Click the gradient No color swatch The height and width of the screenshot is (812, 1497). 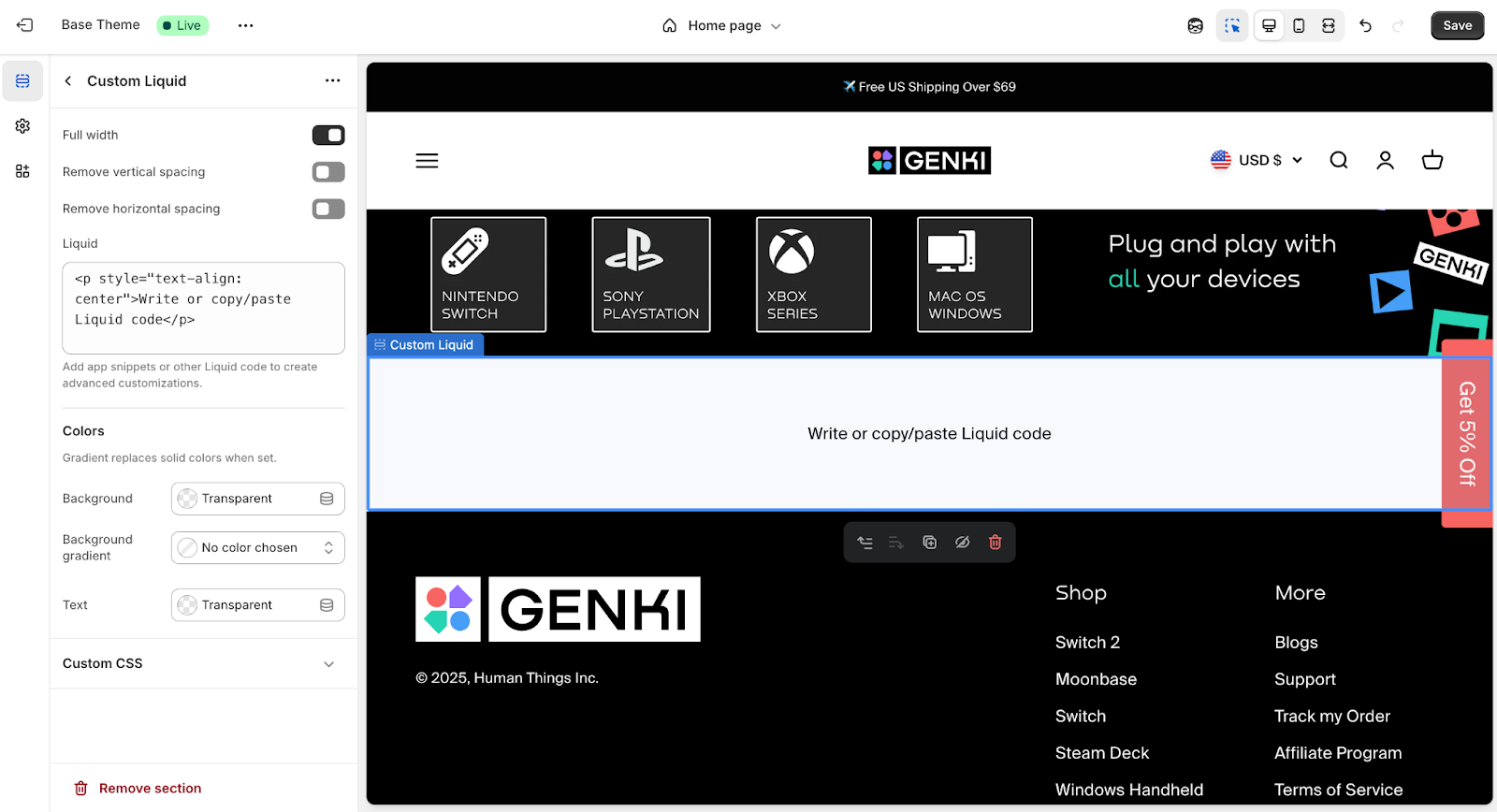click(187, 548)
